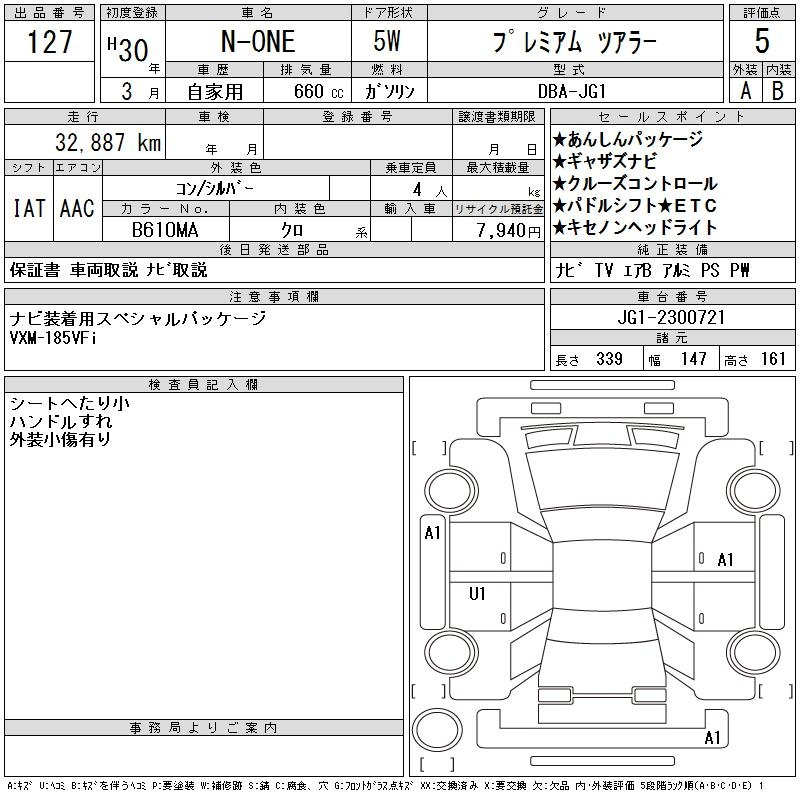Screen dimensions: 800x800
Task: Click sales point ★パドルシフト★ETC
Action: (635, 206)
